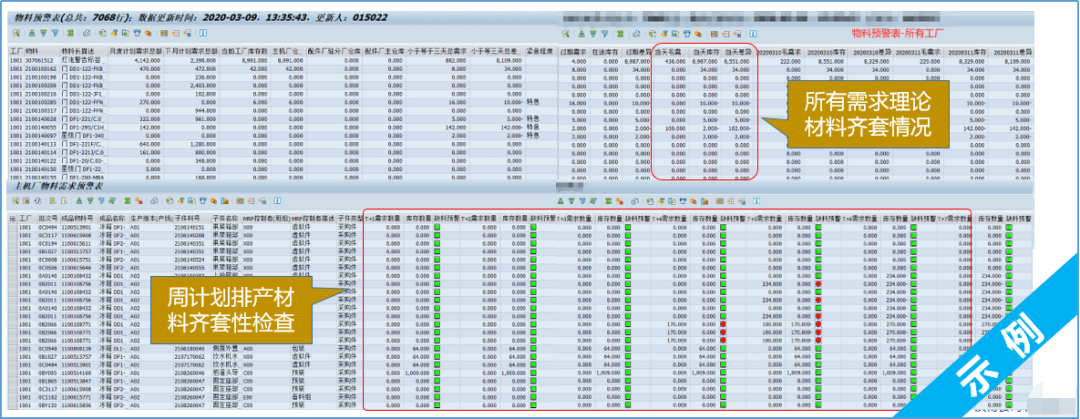
Task: Sort ascending in 主机厂物料需求预警表 toolbar
Action: [79, 201]
